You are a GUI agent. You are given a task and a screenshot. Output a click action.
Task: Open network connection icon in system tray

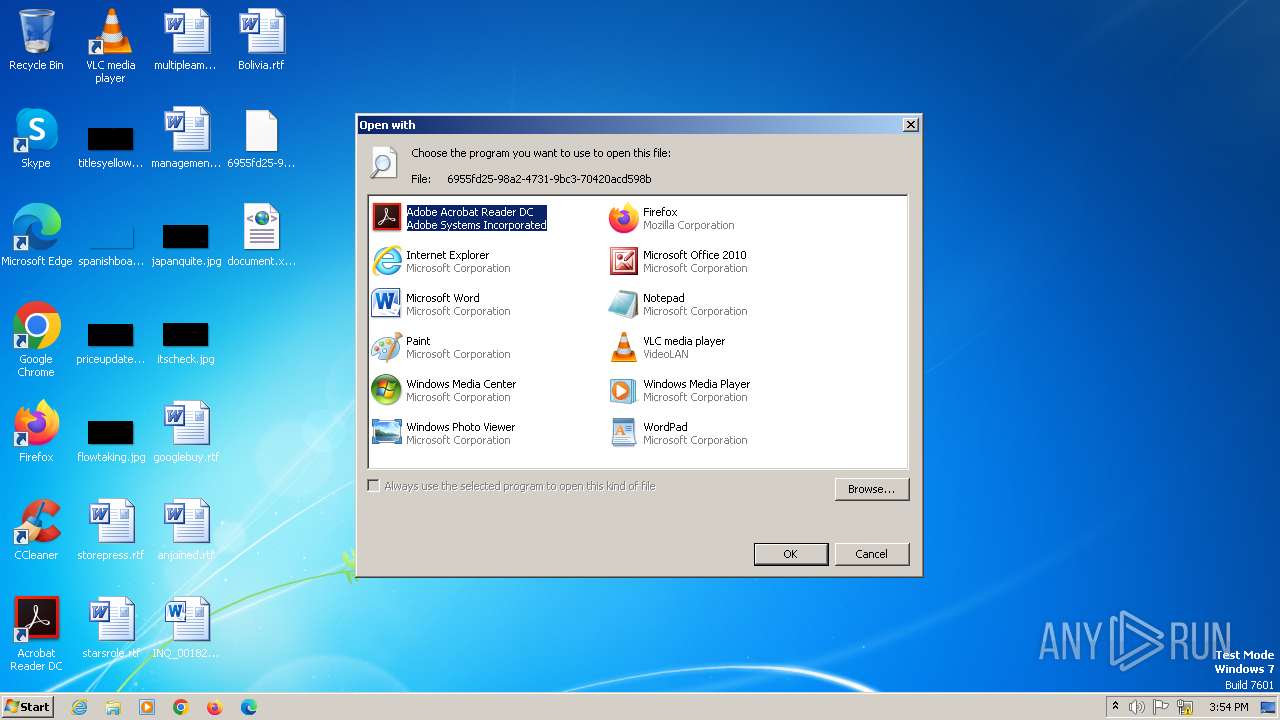[1185, 707]
